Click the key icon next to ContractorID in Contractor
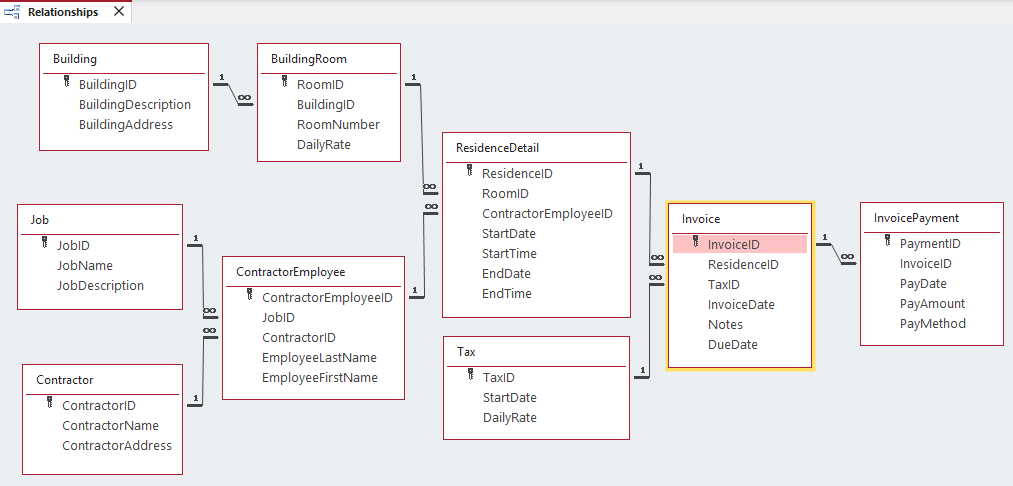The image size is (1013, 486). (x=49, y=403)
